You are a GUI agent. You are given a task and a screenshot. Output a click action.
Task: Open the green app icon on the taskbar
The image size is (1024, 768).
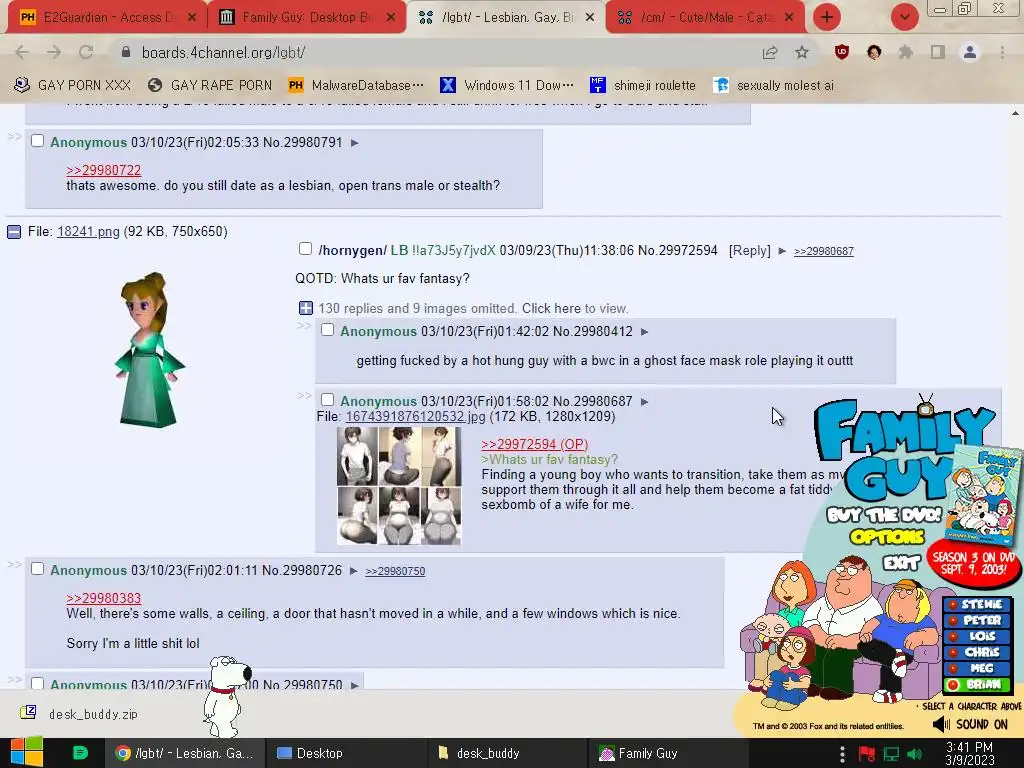click(x=80, y=752)
